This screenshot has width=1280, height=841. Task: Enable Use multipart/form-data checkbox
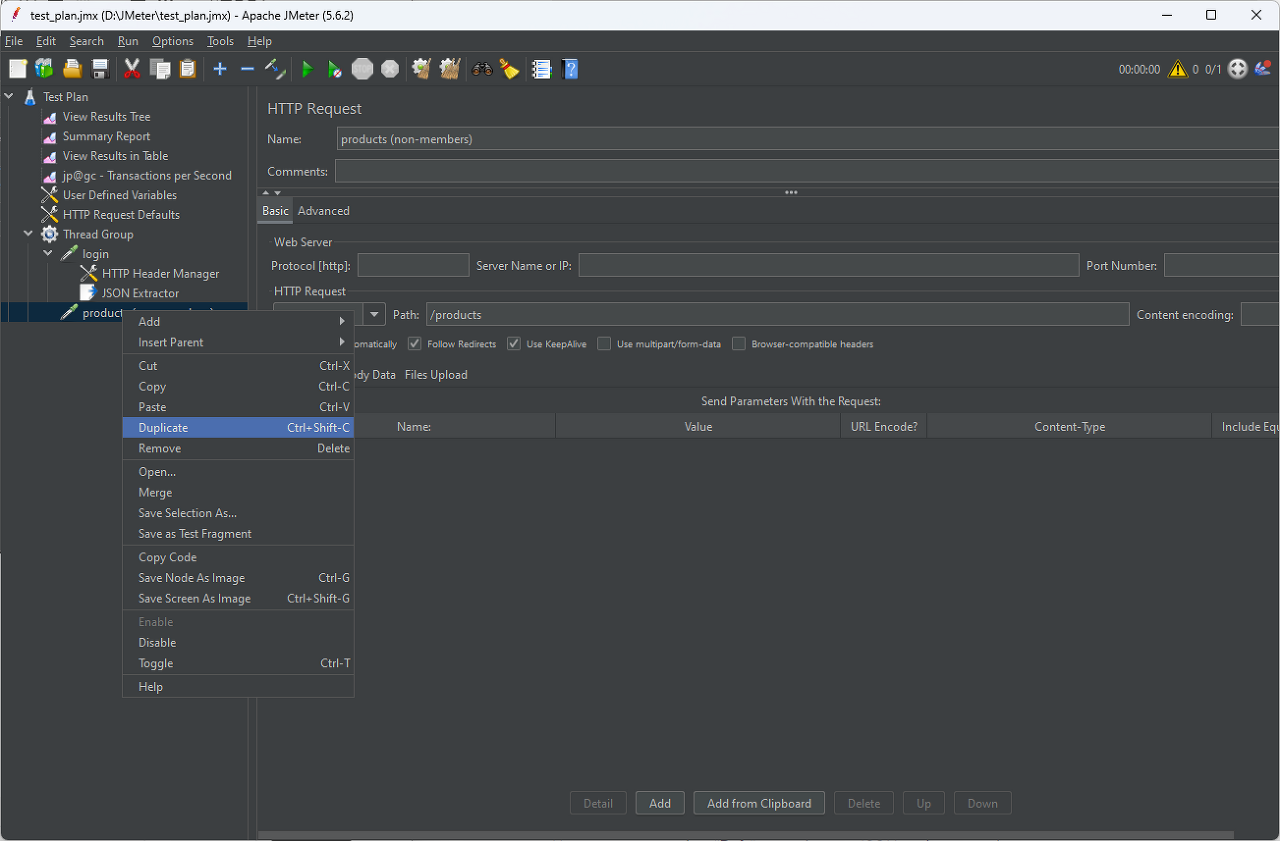click(604, 344)
